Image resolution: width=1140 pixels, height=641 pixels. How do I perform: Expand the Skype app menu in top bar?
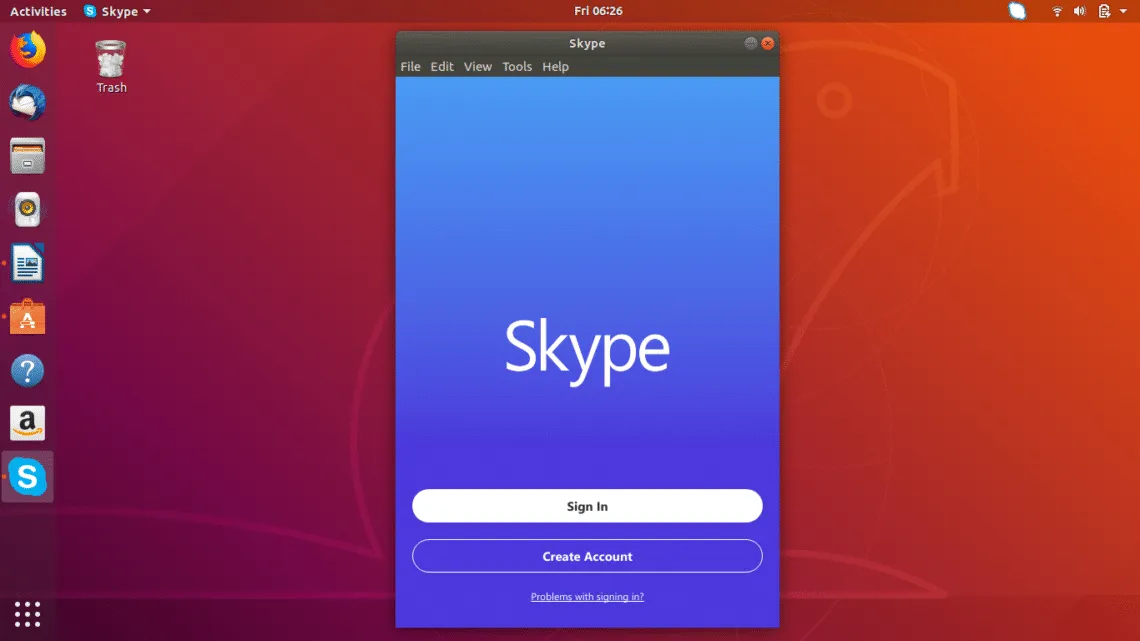point(118,12)
